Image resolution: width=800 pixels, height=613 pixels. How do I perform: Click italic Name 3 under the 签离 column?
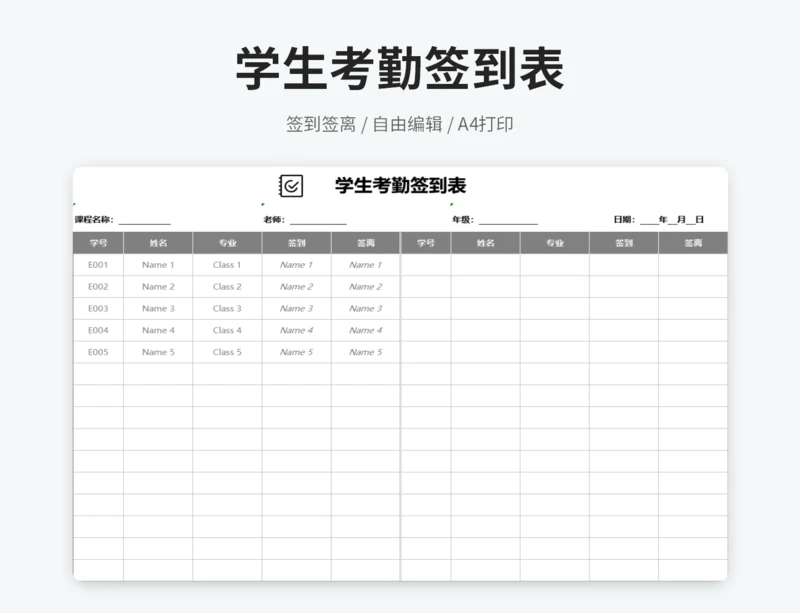click(366, 308)
